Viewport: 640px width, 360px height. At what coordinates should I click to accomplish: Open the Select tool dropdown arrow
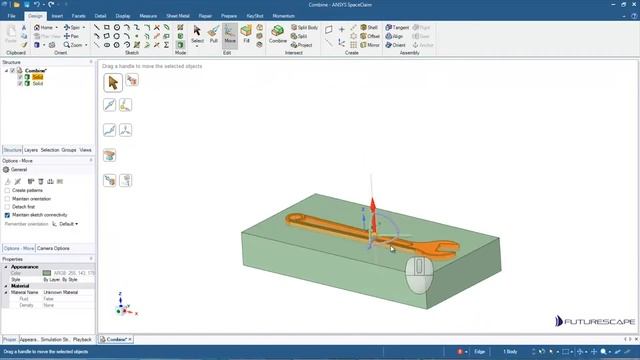pos(197,46)
